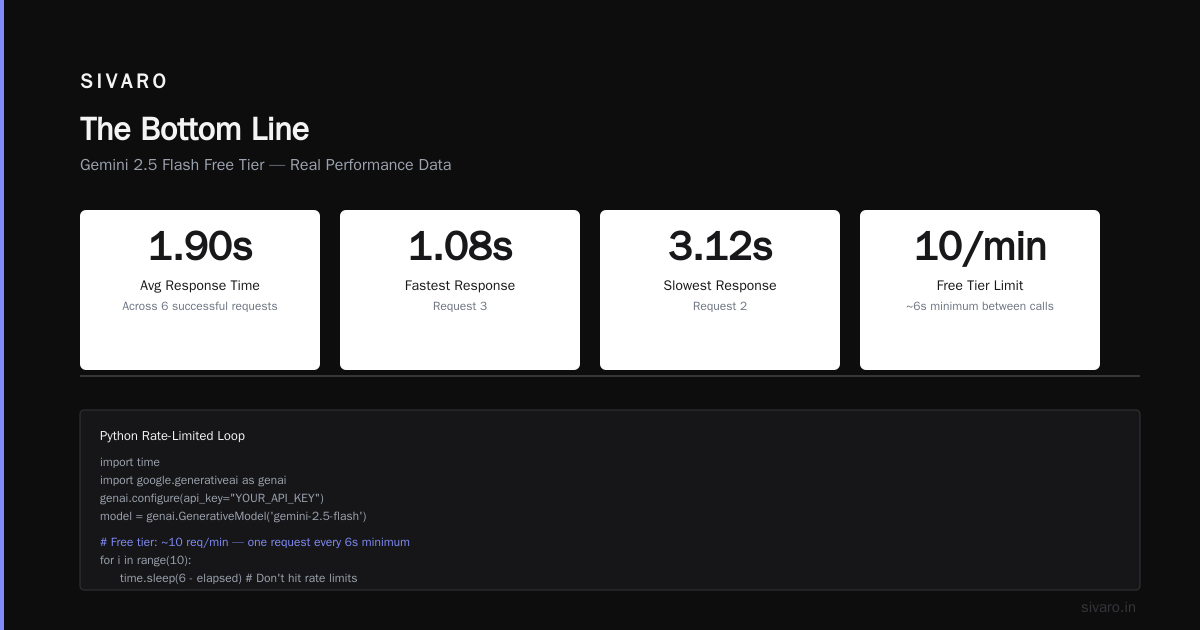Select the "Avg Response Time" label

[x=200, y=286]
